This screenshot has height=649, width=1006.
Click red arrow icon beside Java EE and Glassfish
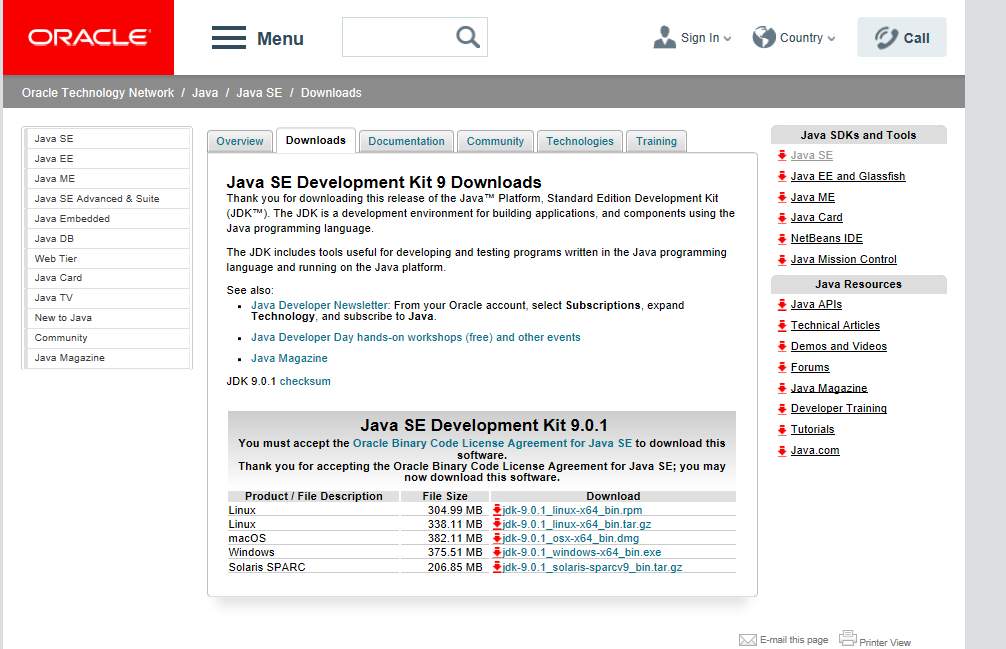click(x=781, y=176)
